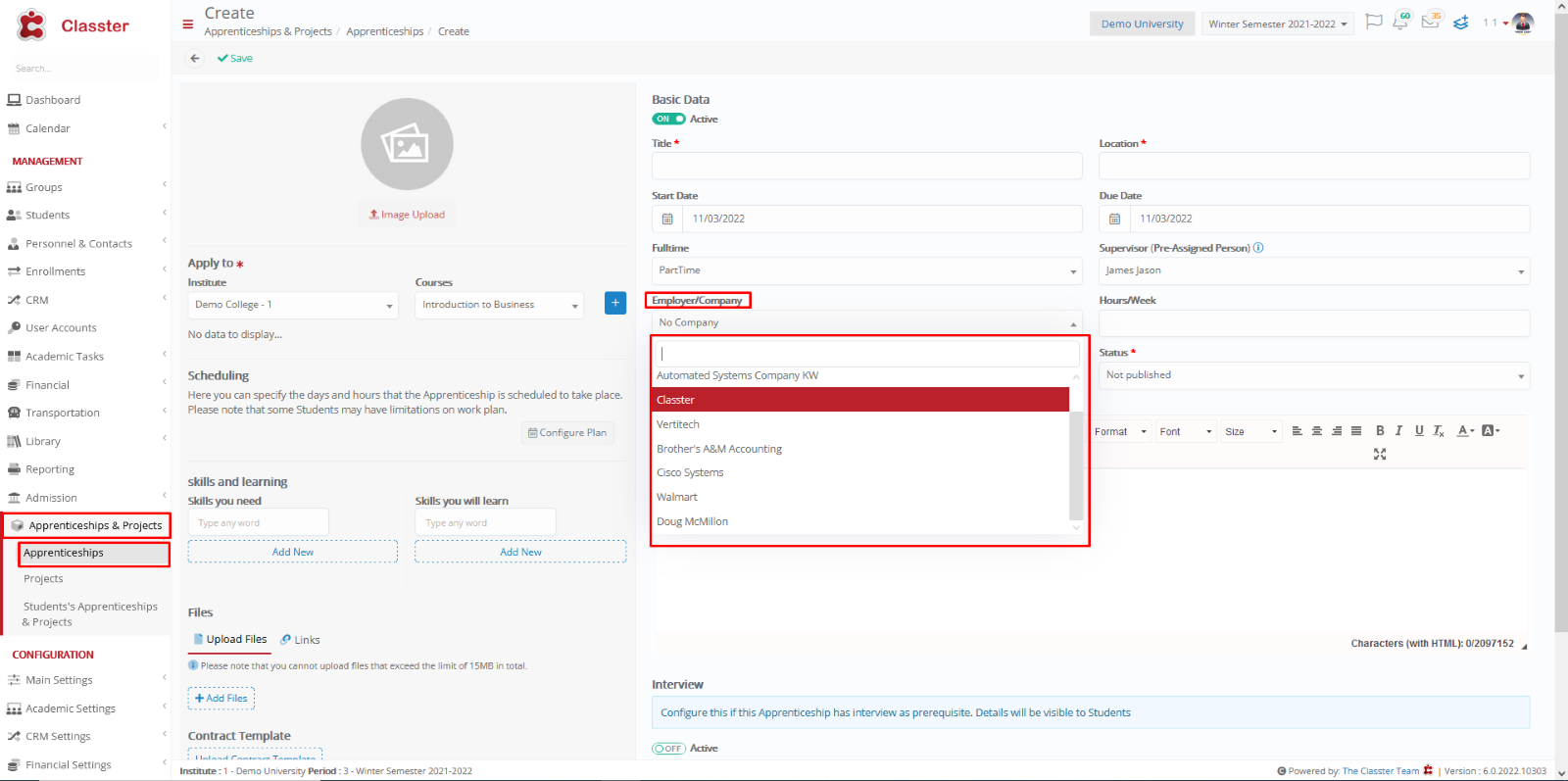This screenshot has height=781, width=1568.
Task: Save the apprenticeship
Action: coord(235,59)
